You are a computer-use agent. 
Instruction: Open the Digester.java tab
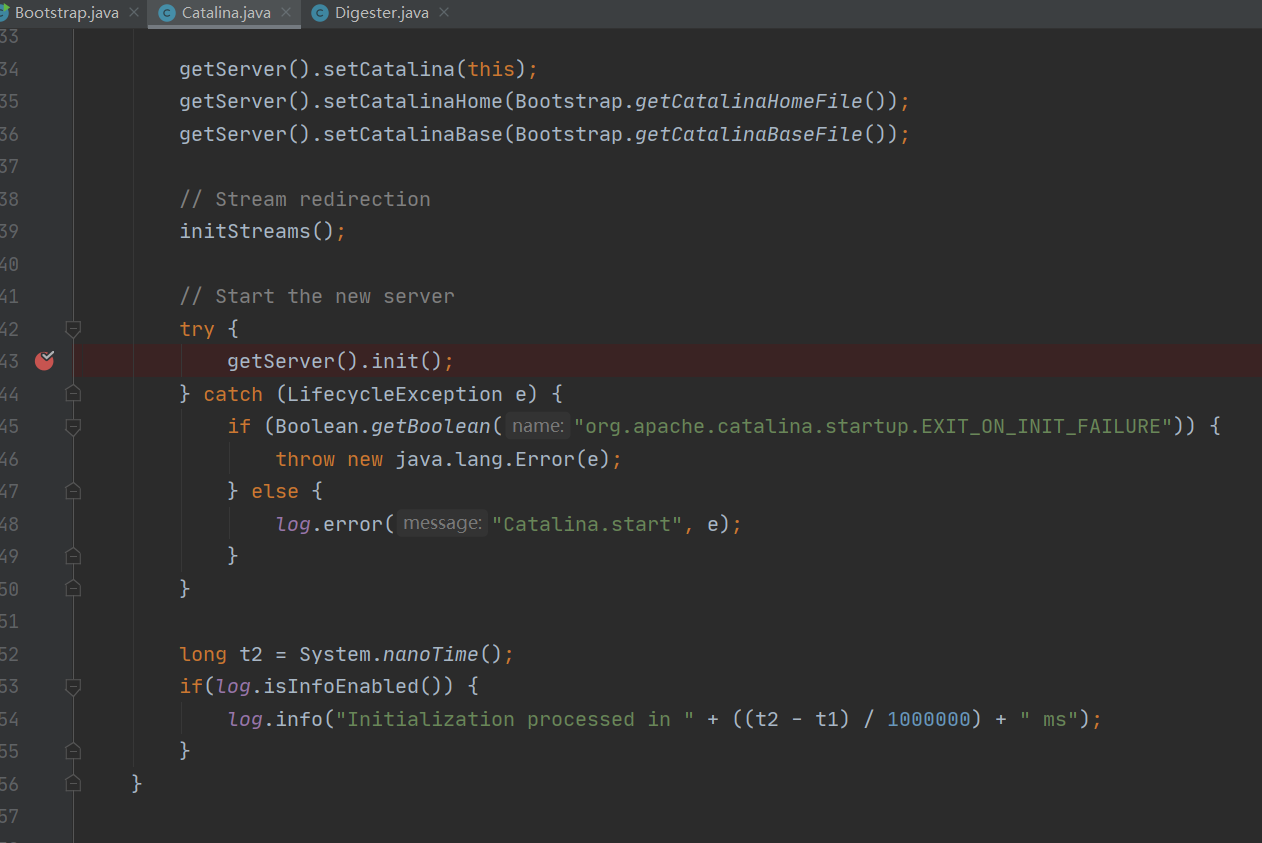[382, 13]
